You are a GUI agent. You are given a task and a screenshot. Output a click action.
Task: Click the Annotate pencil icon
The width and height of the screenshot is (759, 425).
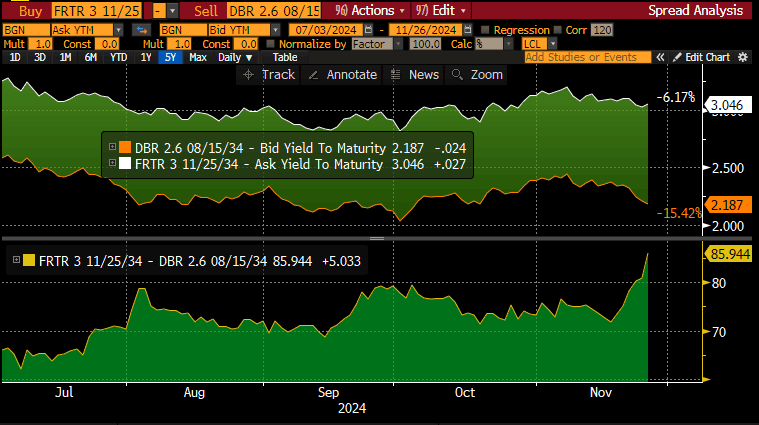pyautogui.click(x=313, y=75)
